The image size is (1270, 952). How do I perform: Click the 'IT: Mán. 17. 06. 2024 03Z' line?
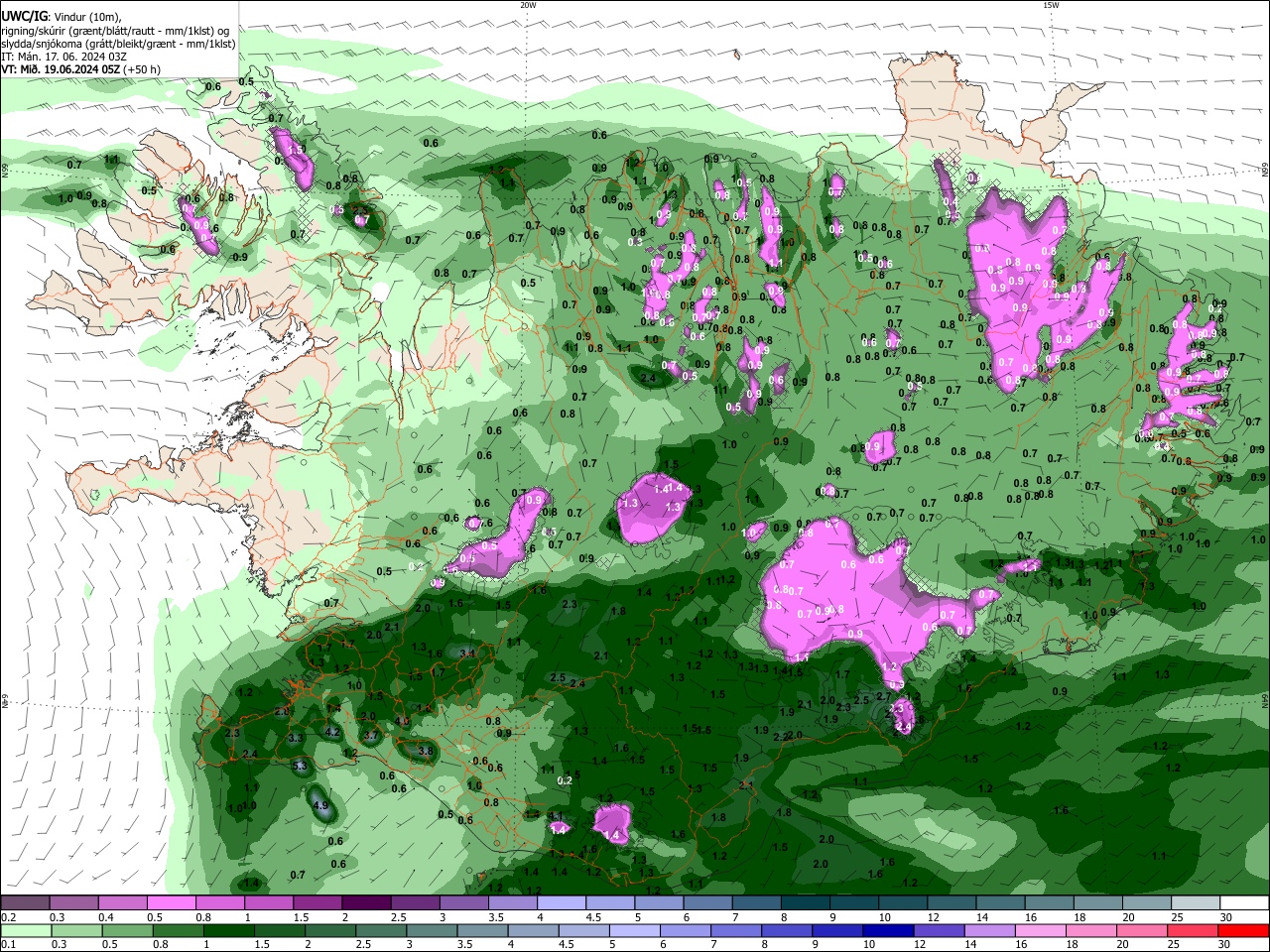[x=63, y=57]
